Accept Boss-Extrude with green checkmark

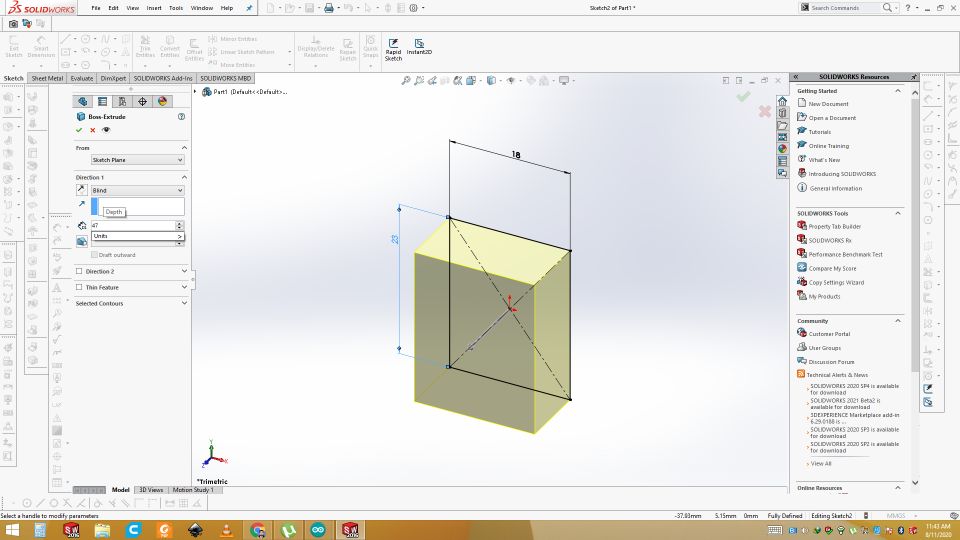click(x=79, y=130)
